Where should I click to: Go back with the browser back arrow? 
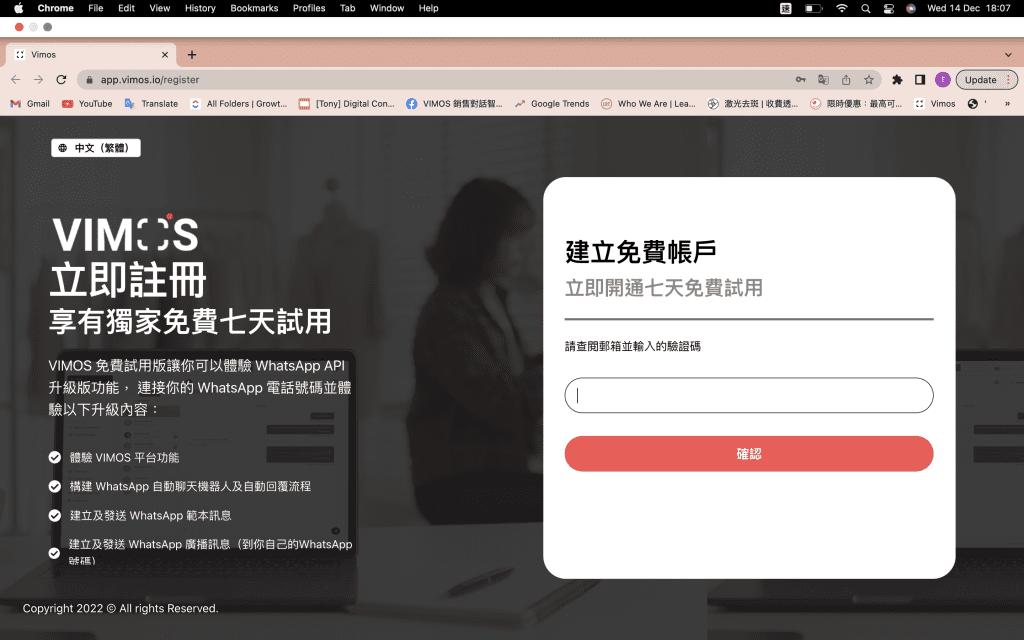tap(16, 80)
